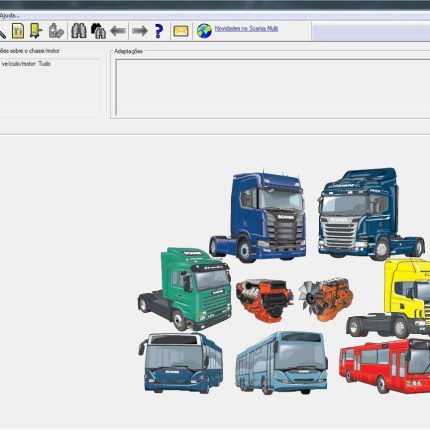Open help with the blue question mark

click(x=159, y=31)
